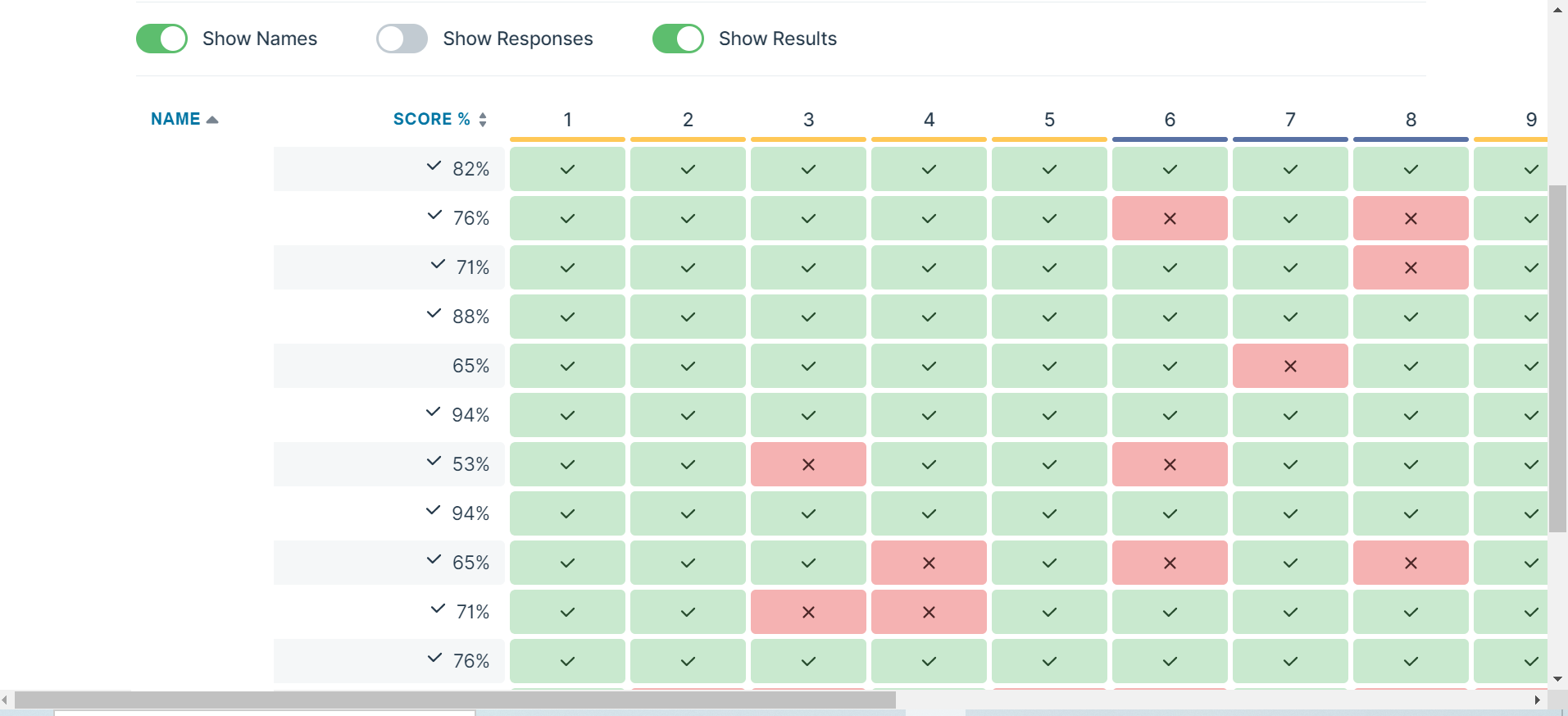Click the sort chevrons beside SCORE %
This screenshot has height=716, width=1568.
coord(482,118)
